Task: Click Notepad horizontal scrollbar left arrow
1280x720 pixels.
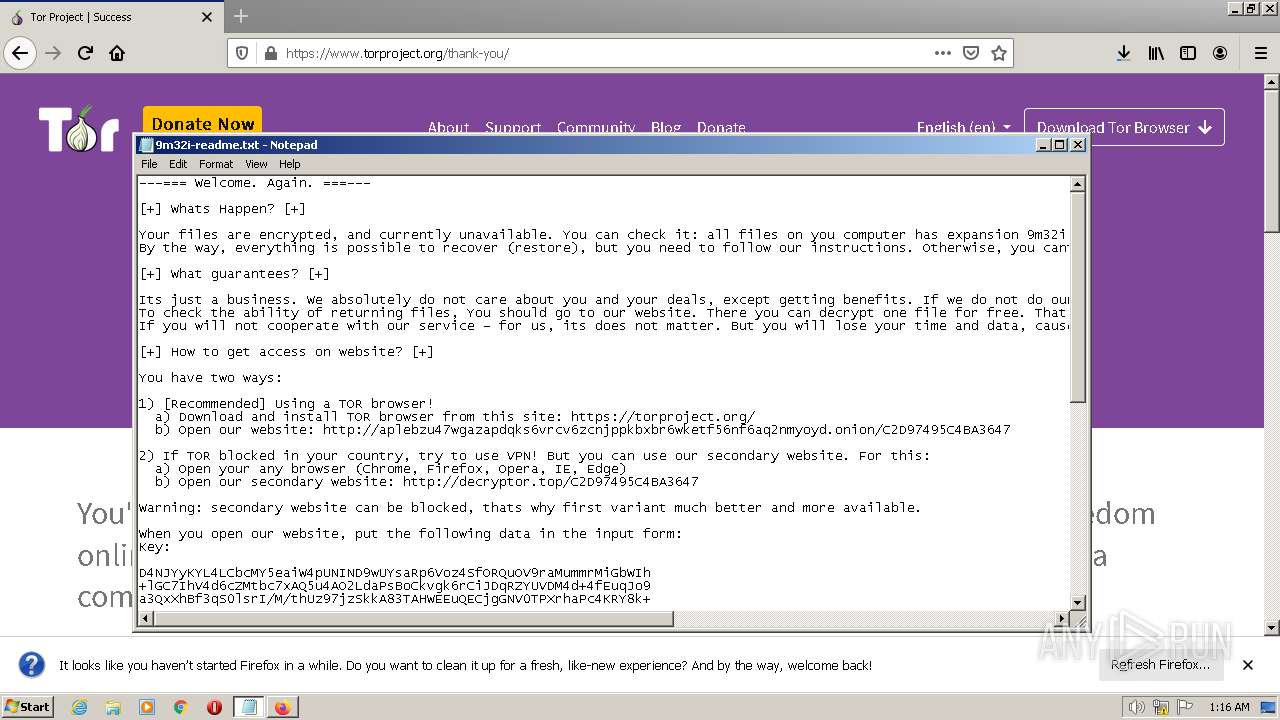Action: tap(146, 619)
